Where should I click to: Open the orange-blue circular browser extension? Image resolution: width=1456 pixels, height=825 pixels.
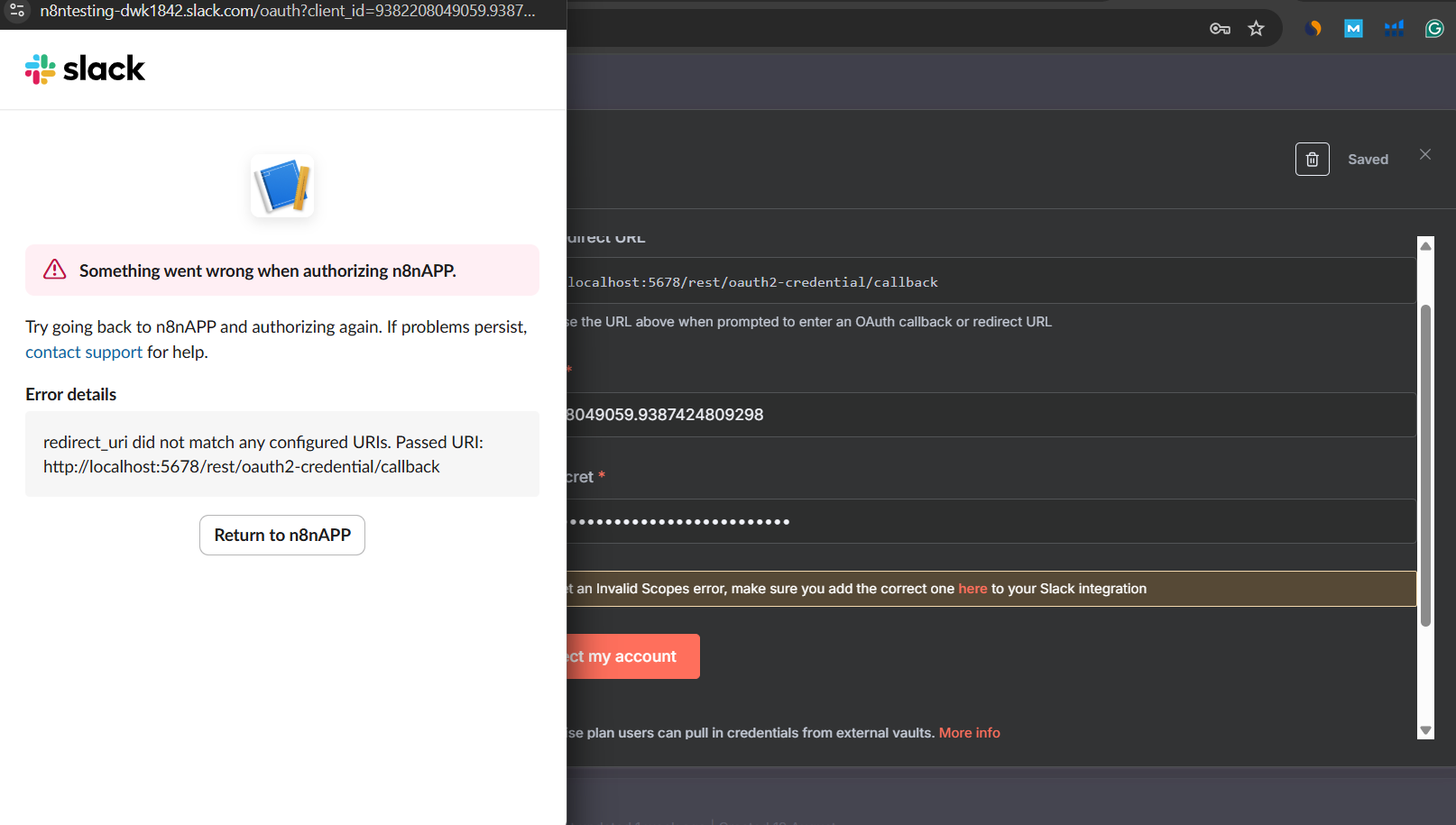tap(1313, 29)
